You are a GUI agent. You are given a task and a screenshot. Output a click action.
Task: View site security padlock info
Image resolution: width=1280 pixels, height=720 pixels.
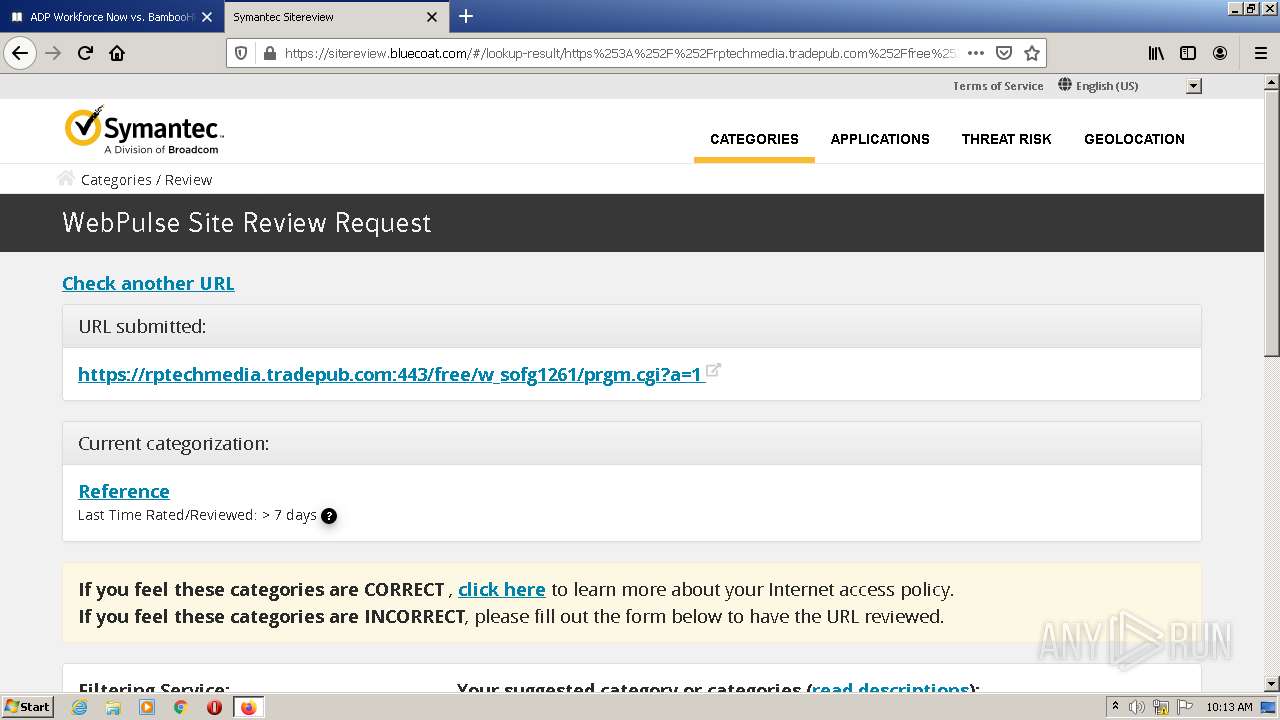[x=269, y=53]
